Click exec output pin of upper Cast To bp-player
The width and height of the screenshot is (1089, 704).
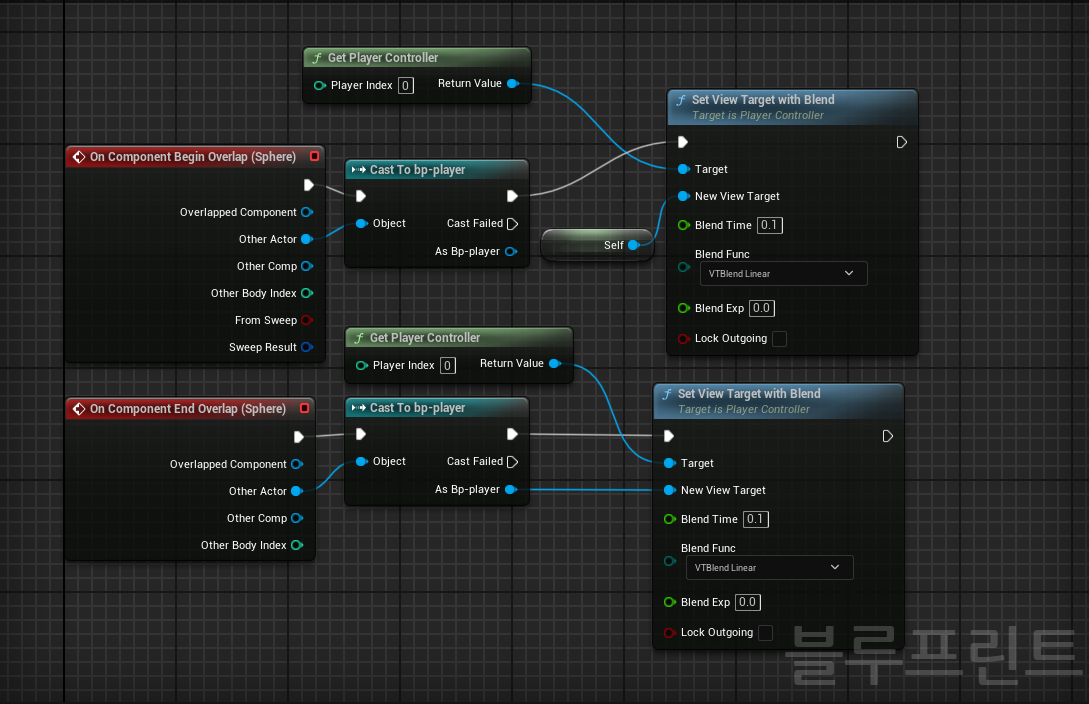(x=512, y=196)
